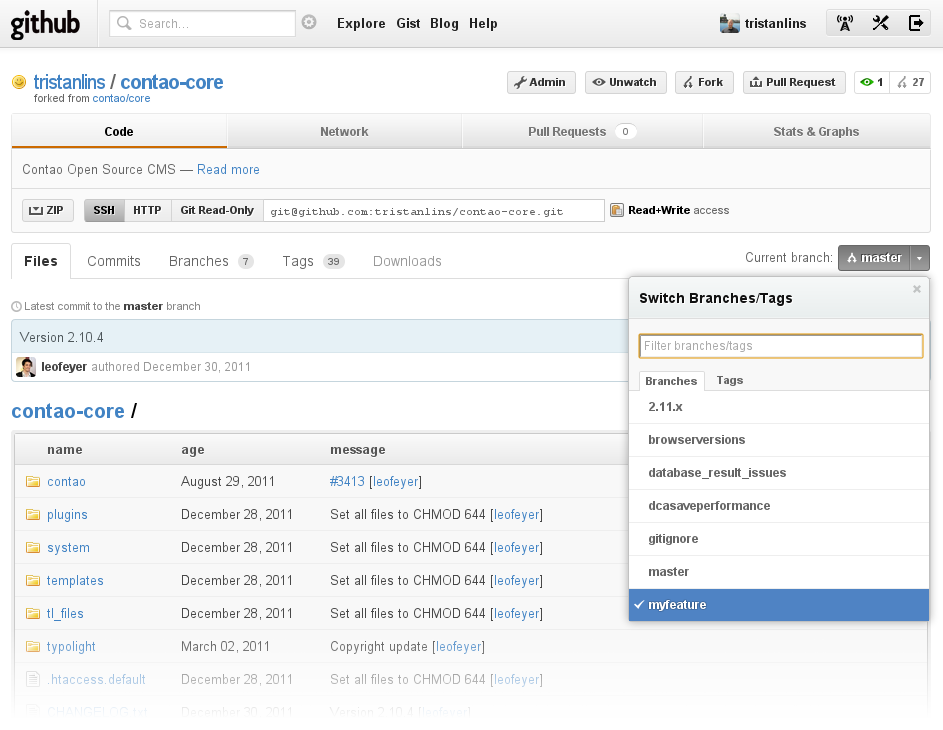Image resolution: width=943 pixels, height=730 pixels.
Task: Choose Git Read-Only clone option
Action: pyautogui.click(x=217, y=210)
